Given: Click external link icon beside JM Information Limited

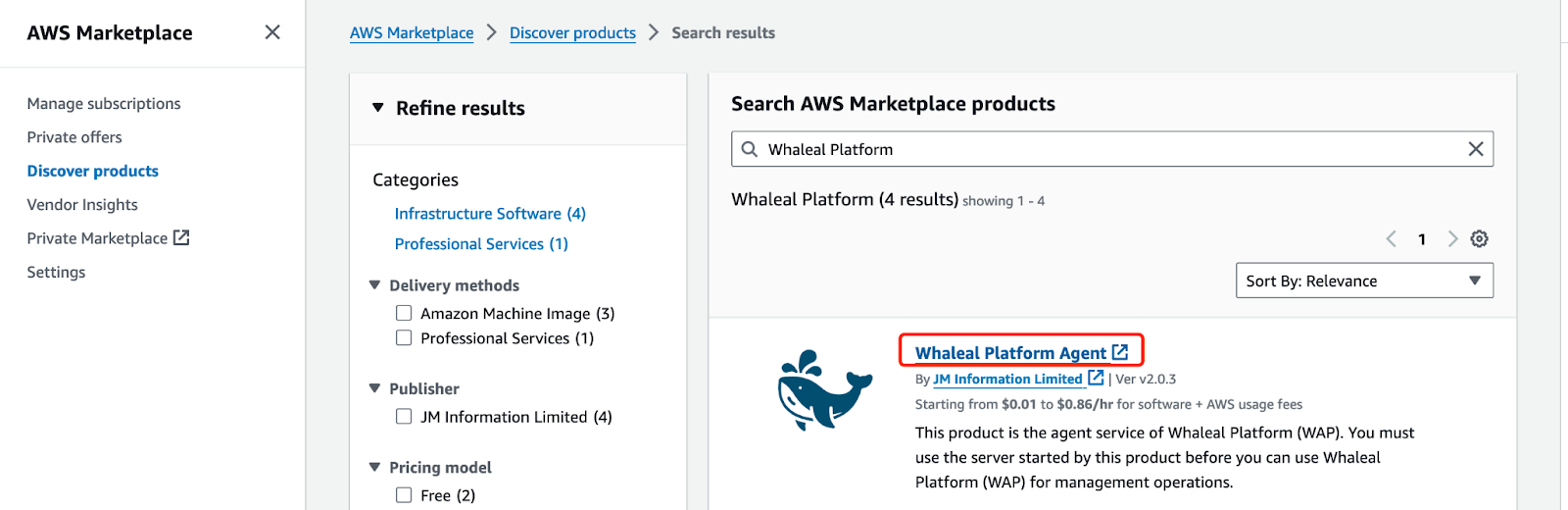Looking at the screenshot, I should coord(1096,378).
